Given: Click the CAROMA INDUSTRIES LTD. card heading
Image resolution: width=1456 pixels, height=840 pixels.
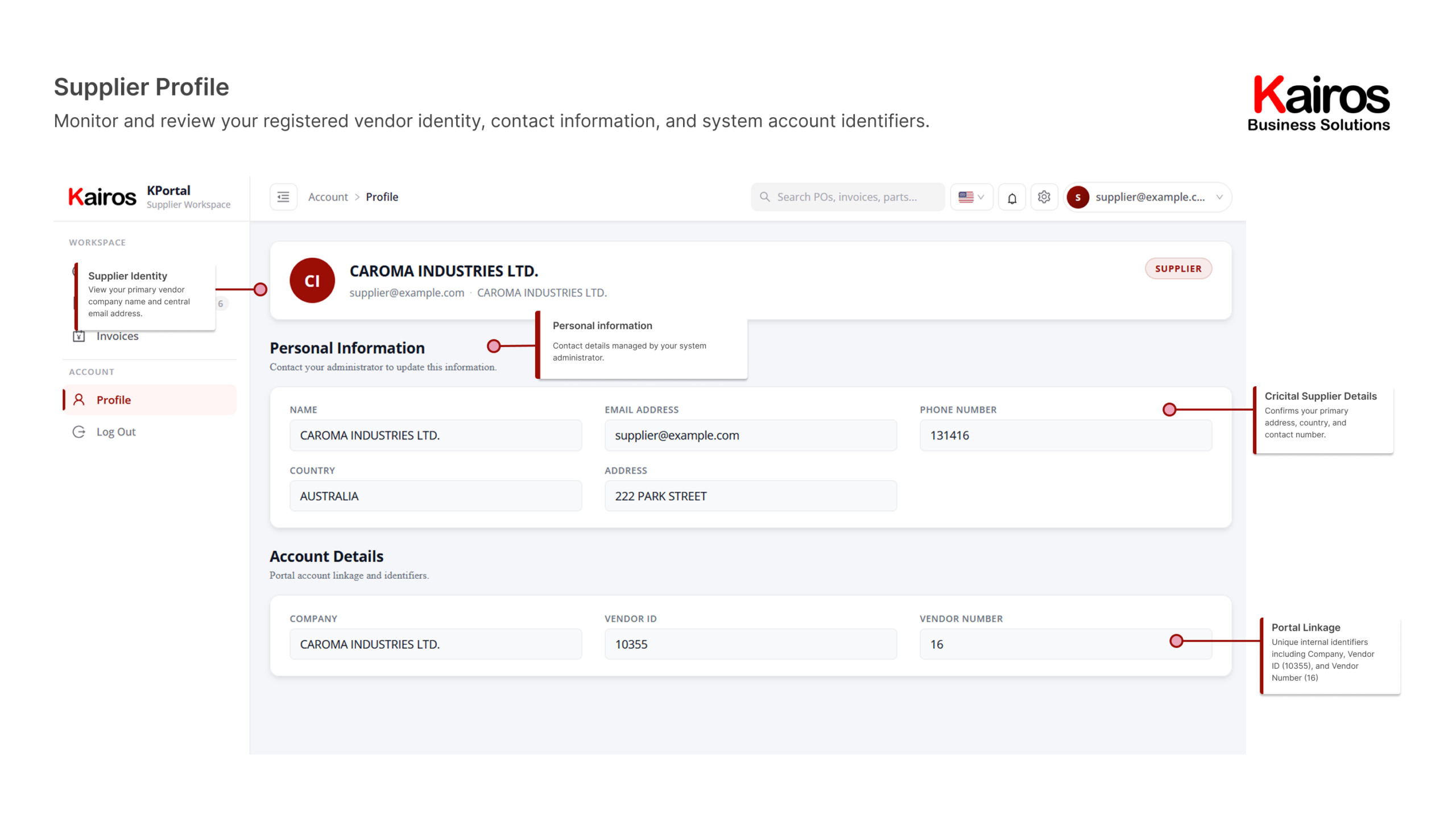Looking at the screenshot, I should 444,271.
